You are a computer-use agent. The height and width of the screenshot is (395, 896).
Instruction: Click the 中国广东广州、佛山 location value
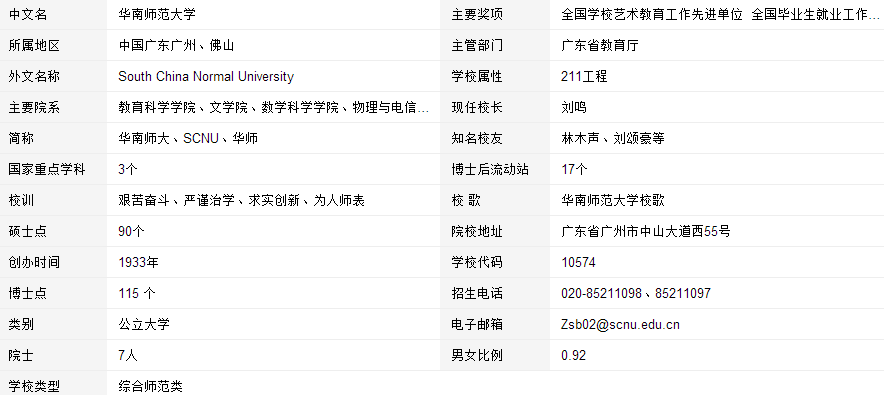click(x=176, y=46)
